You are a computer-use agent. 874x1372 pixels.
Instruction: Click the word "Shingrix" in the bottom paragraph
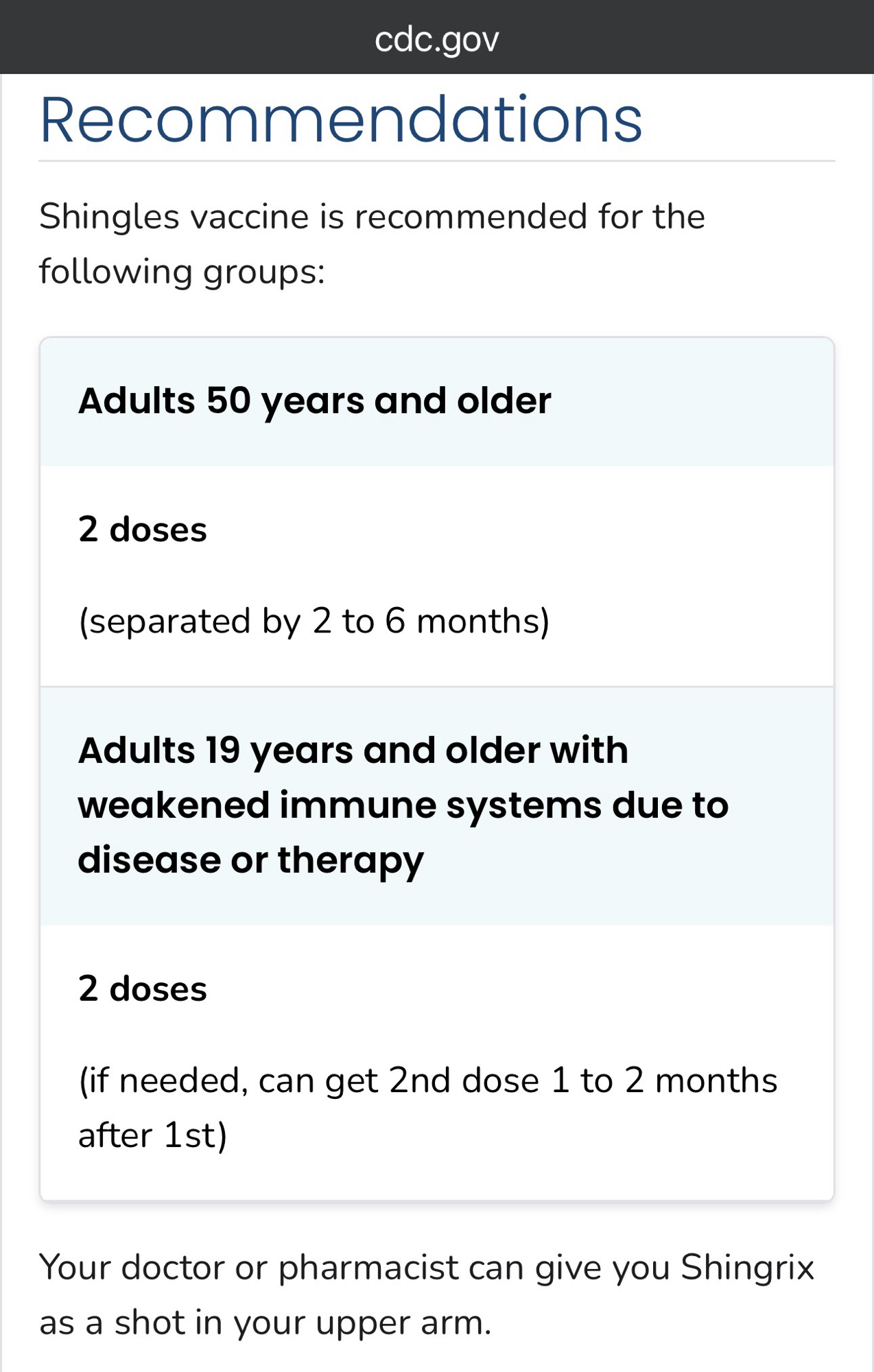click(x=746, y=1268)
